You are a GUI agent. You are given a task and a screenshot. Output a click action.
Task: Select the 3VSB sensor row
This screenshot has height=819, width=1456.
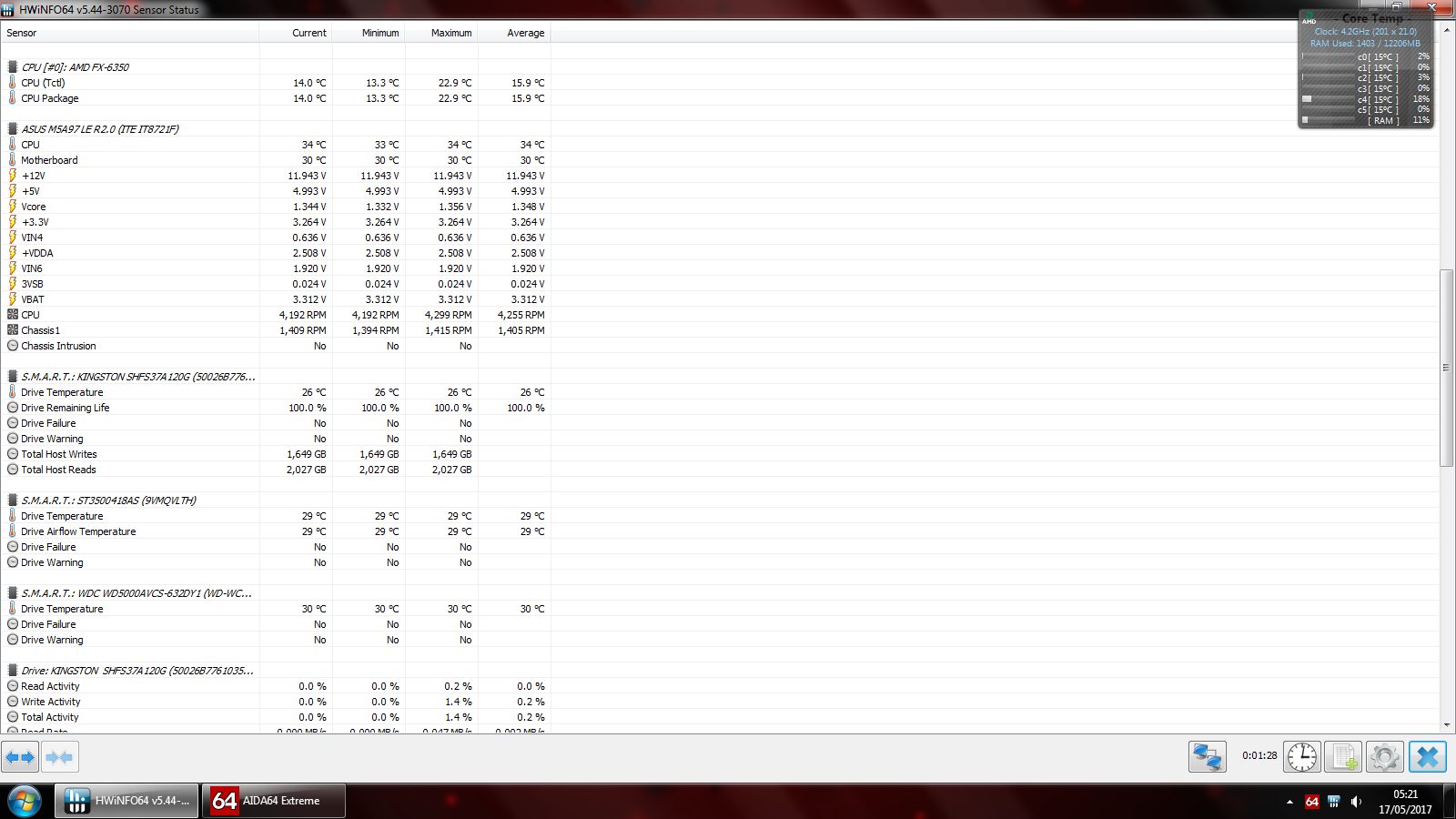(x=276, y=284)
